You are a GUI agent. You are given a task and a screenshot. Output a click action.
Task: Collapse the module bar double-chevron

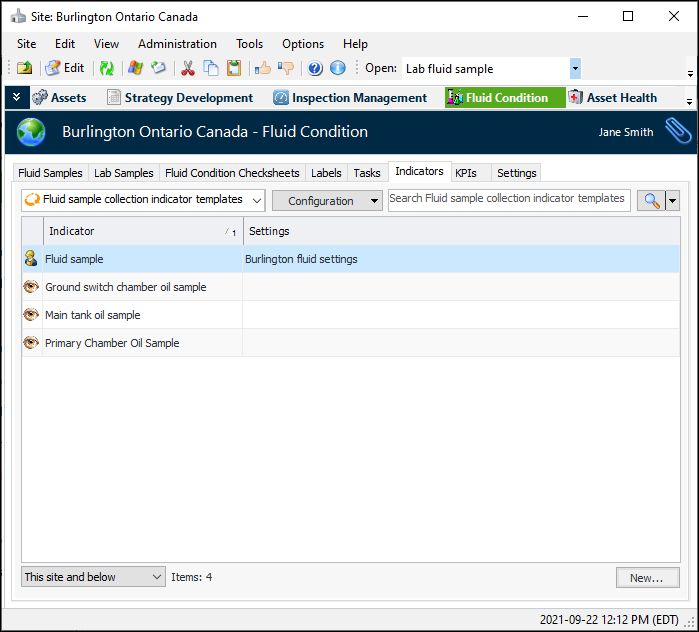point(17,97)
